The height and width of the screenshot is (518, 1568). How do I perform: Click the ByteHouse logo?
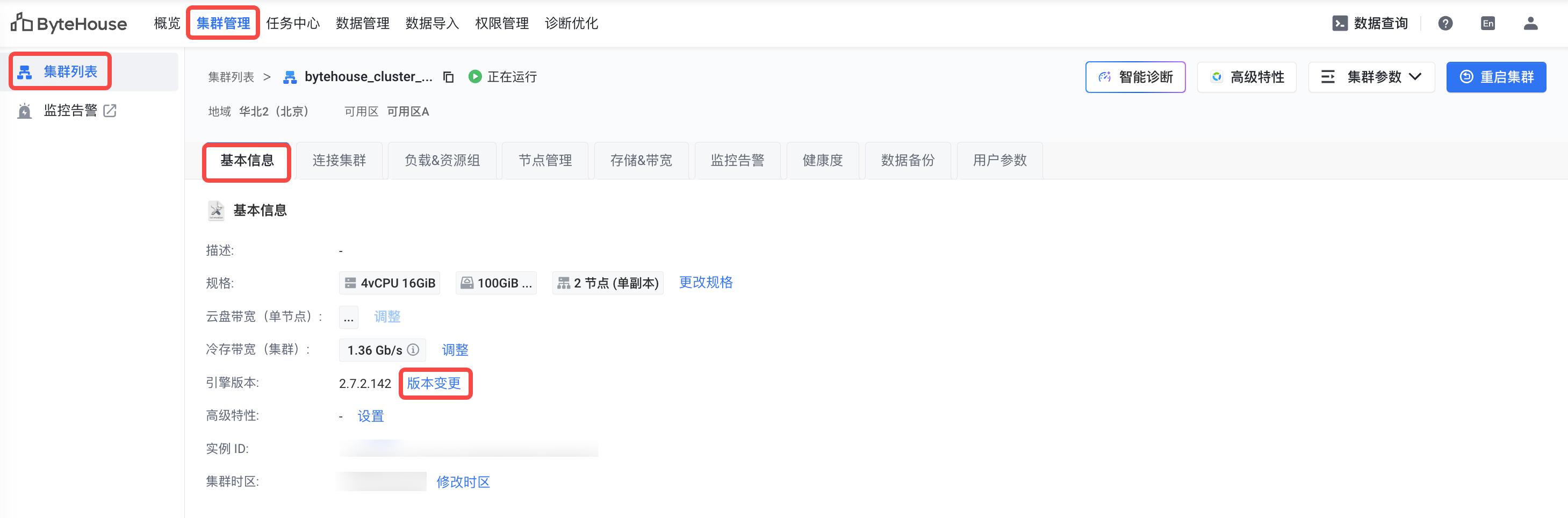(69, 23)
